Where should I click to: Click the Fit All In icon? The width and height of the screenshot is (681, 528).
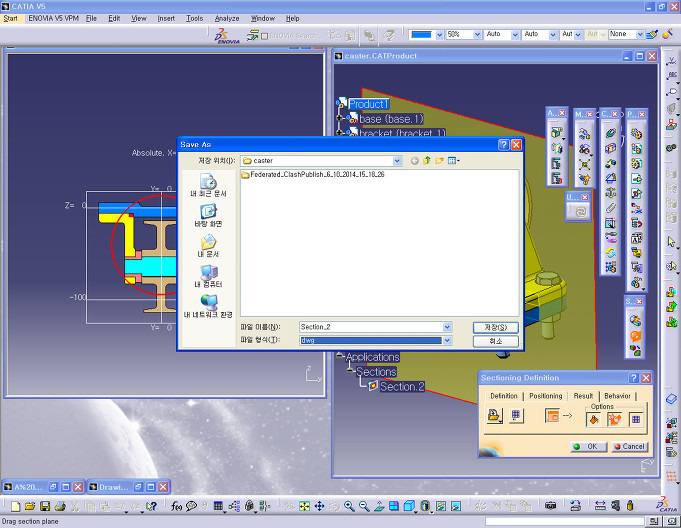304,506
